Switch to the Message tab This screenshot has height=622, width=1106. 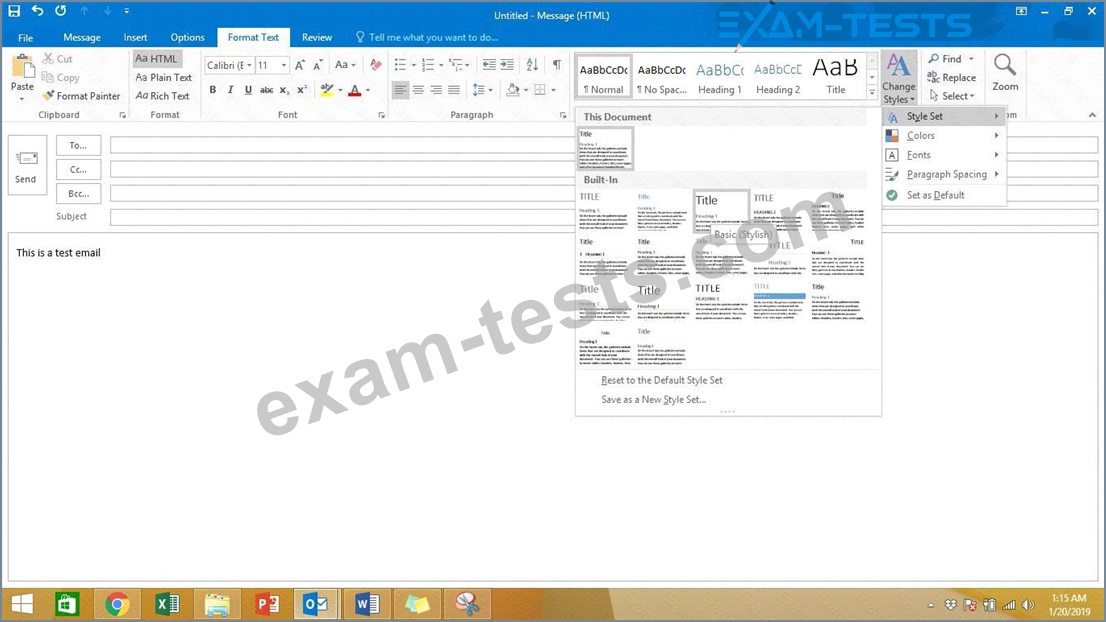point(82,37)
